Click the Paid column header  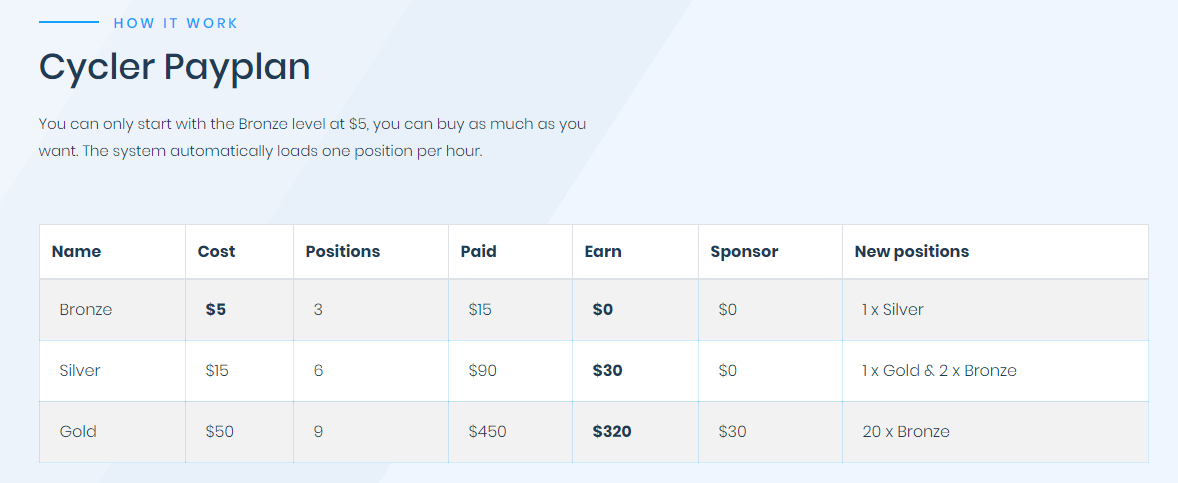point(478,252)
